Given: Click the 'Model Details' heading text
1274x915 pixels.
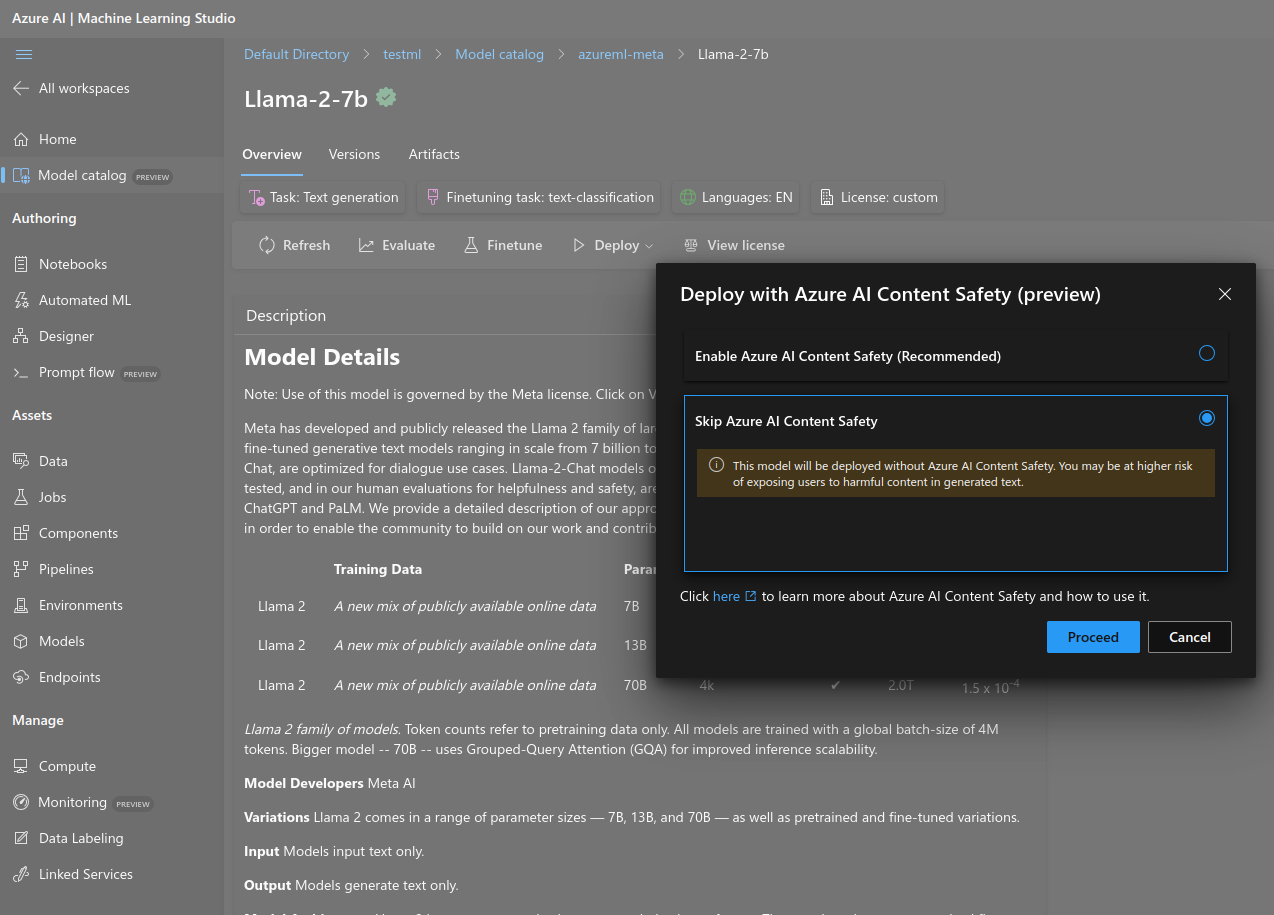Looking at the screenshot, I should pyautogui.click(x=322, y=357).
